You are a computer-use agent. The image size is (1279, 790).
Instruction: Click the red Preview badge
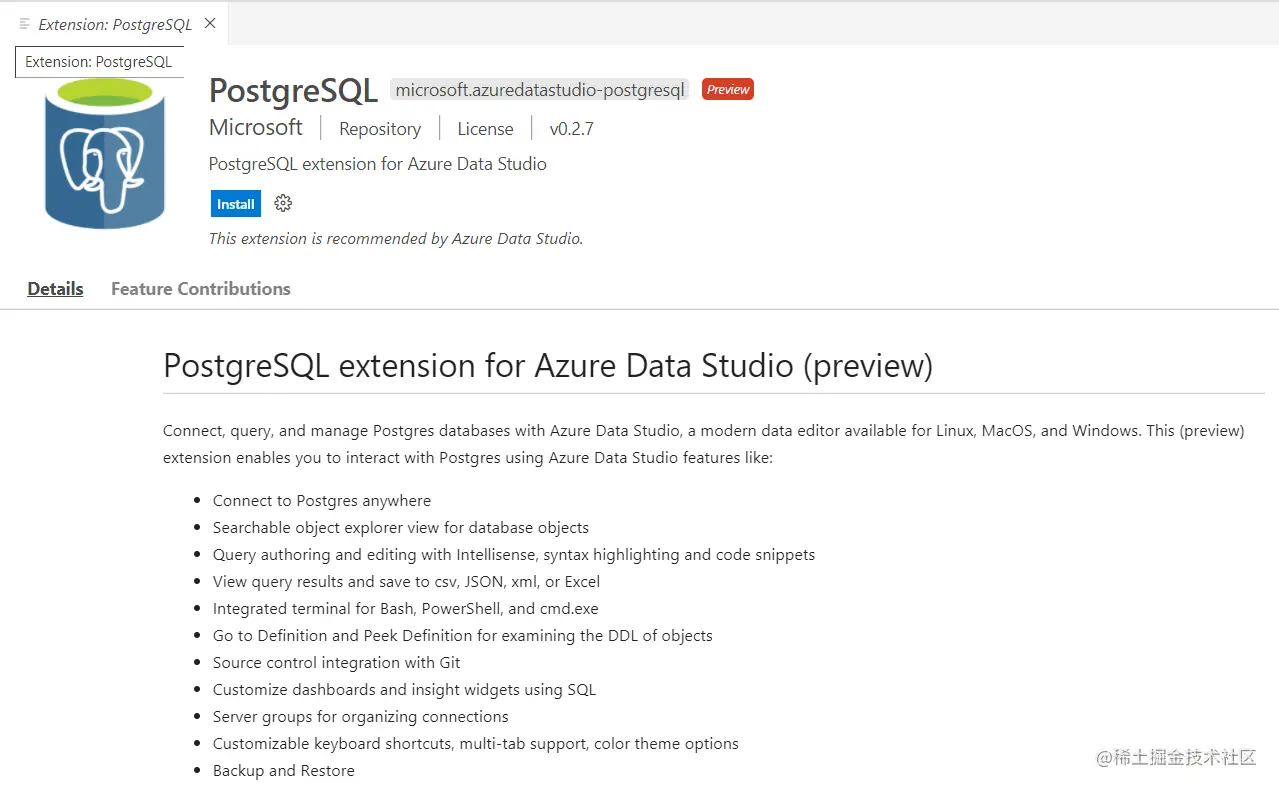727,89
